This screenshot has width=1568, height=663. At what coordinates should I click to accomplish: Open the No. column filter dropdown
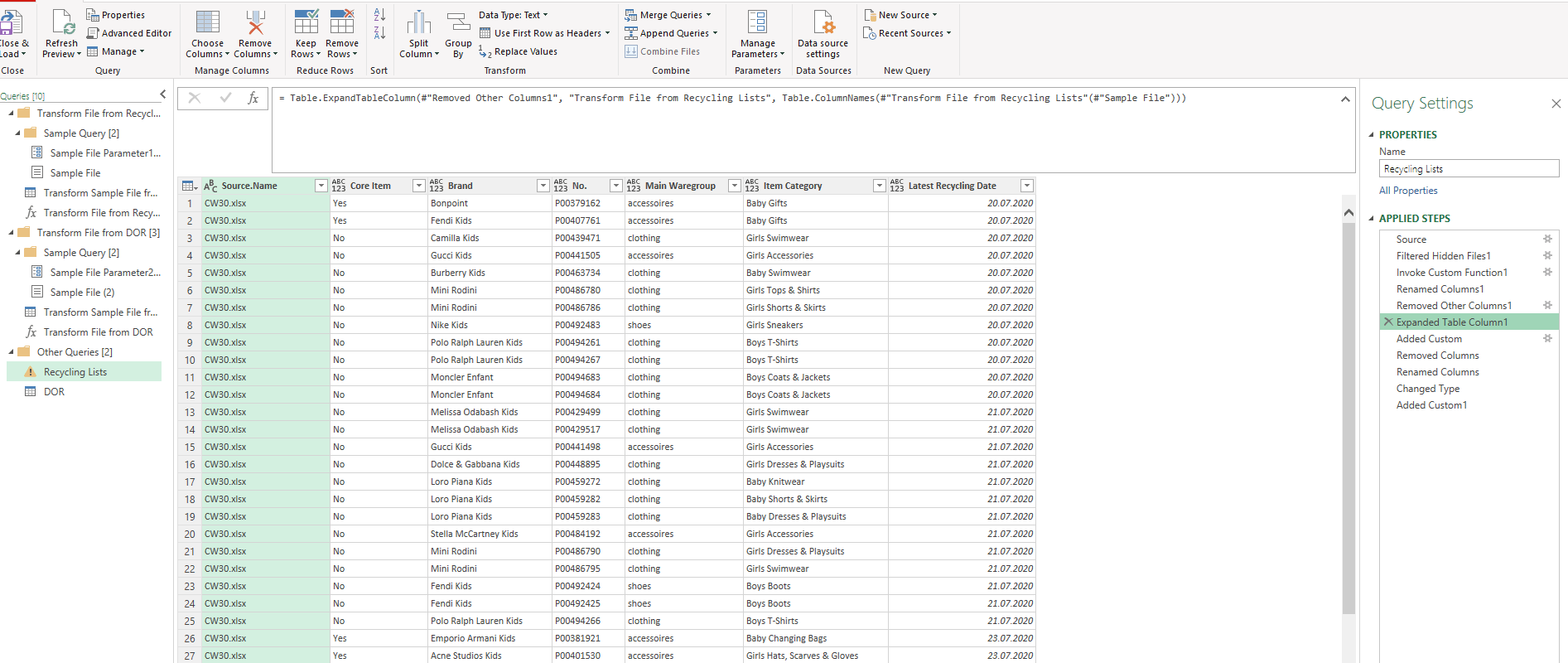pos(615,186)
